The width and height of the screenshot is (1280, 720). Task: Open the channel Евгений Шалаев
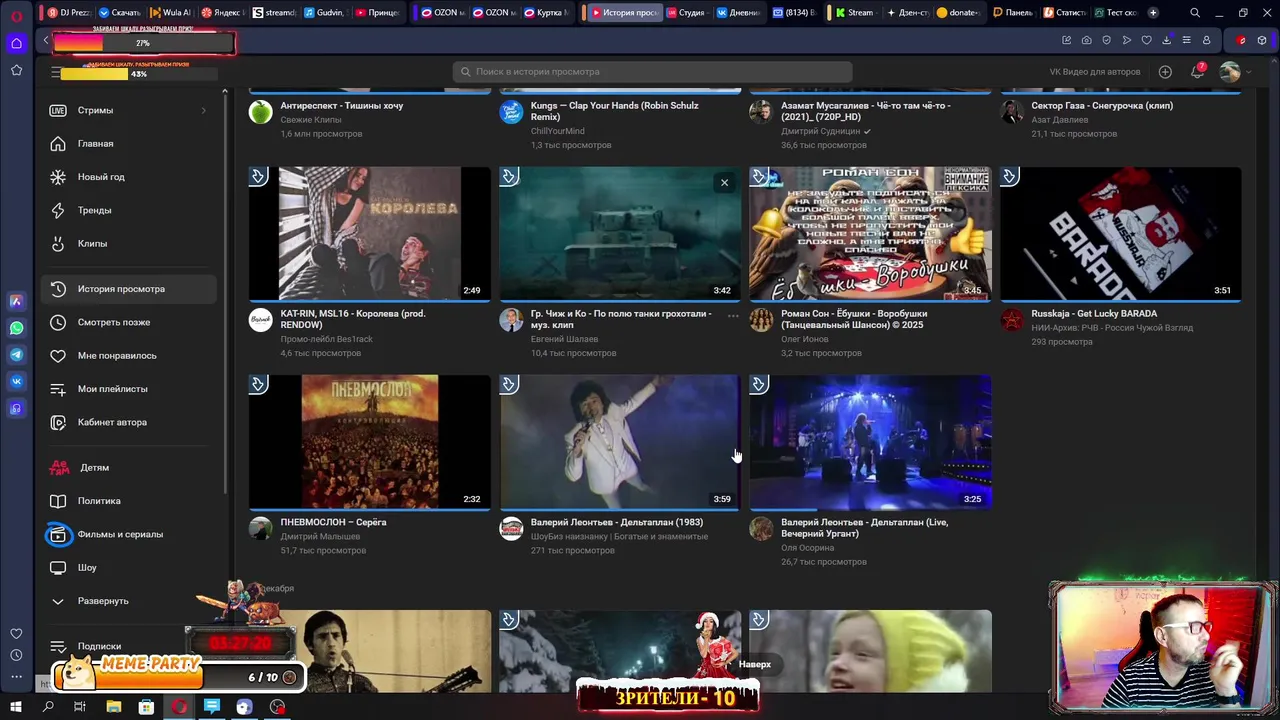564,339
